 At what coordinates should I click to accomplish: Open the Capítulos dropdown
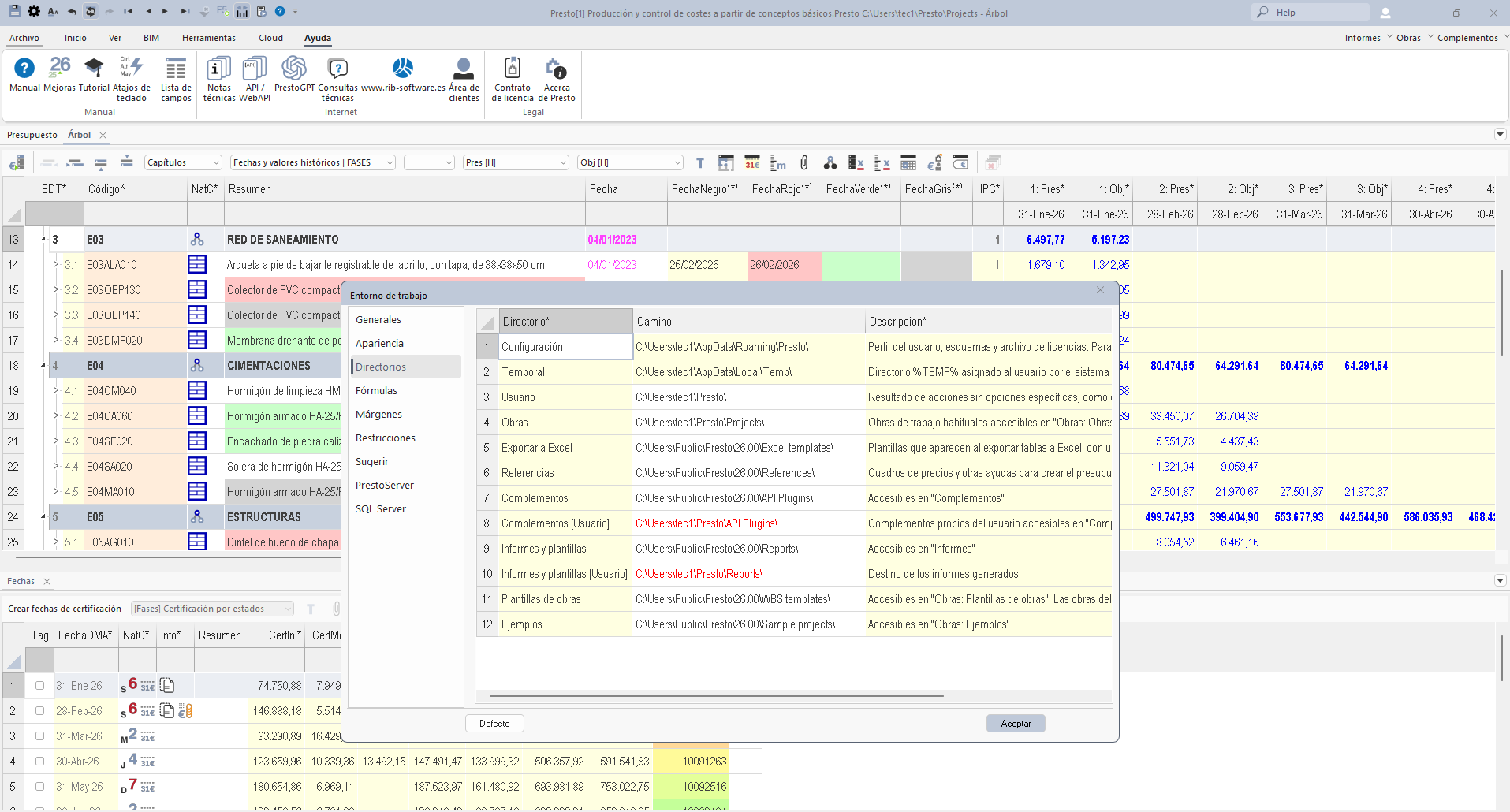coord(183,162)
